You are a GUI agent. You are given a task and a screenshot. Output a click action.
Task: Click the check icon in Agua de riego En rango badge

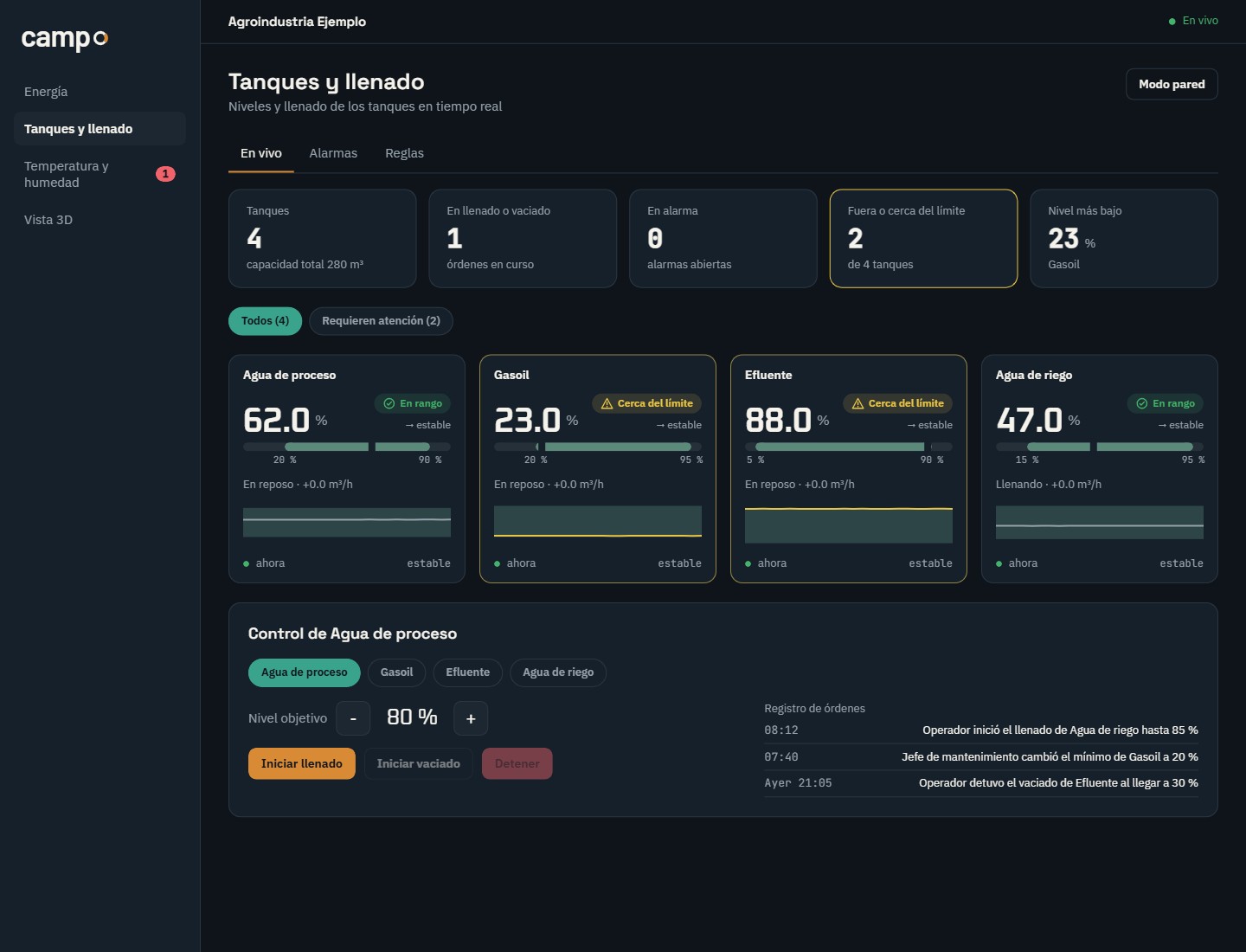pyautogui.click(x=1142, y=403)
